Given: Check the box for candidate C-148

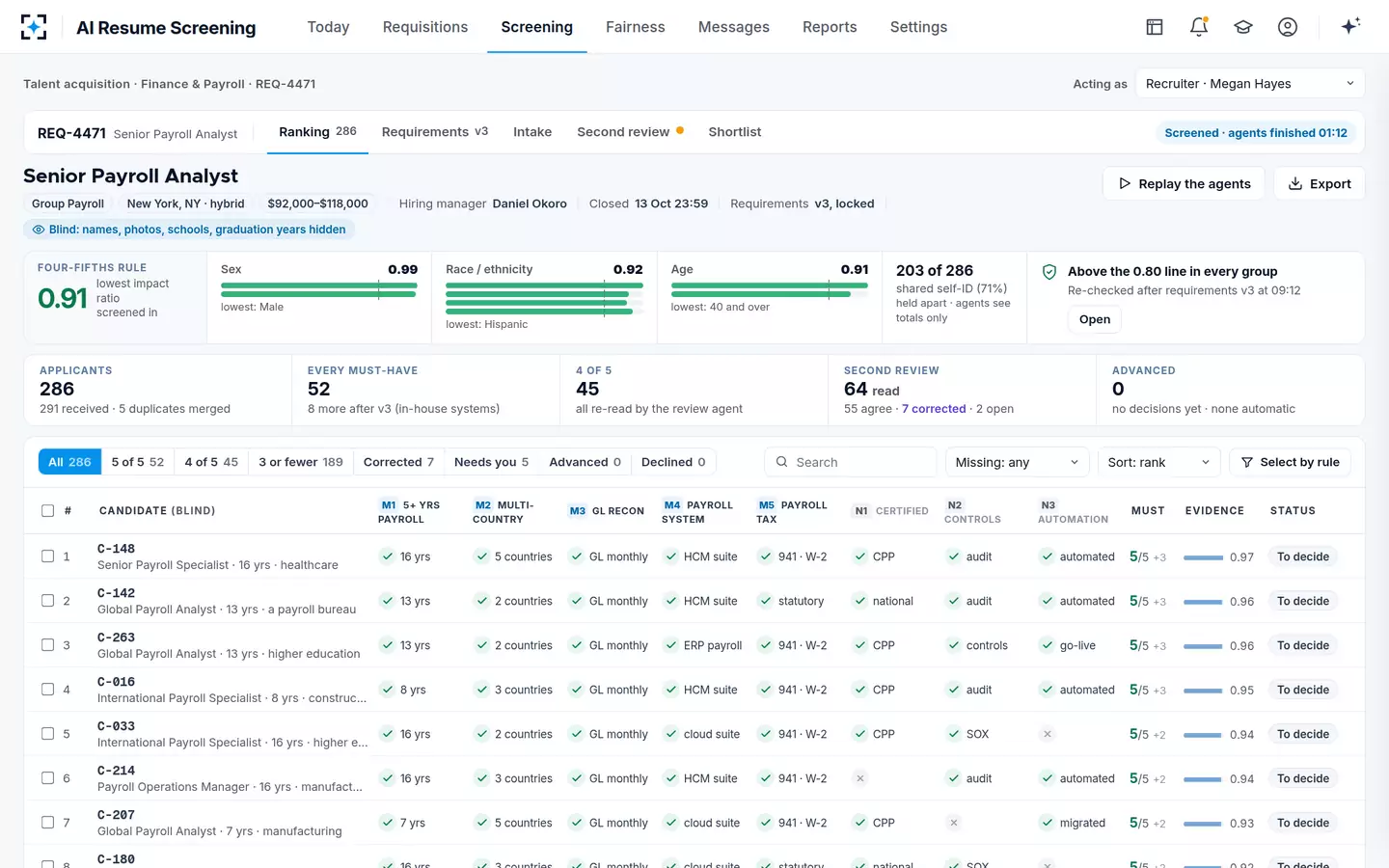Looking at the screenshot, I should [47, 556].
